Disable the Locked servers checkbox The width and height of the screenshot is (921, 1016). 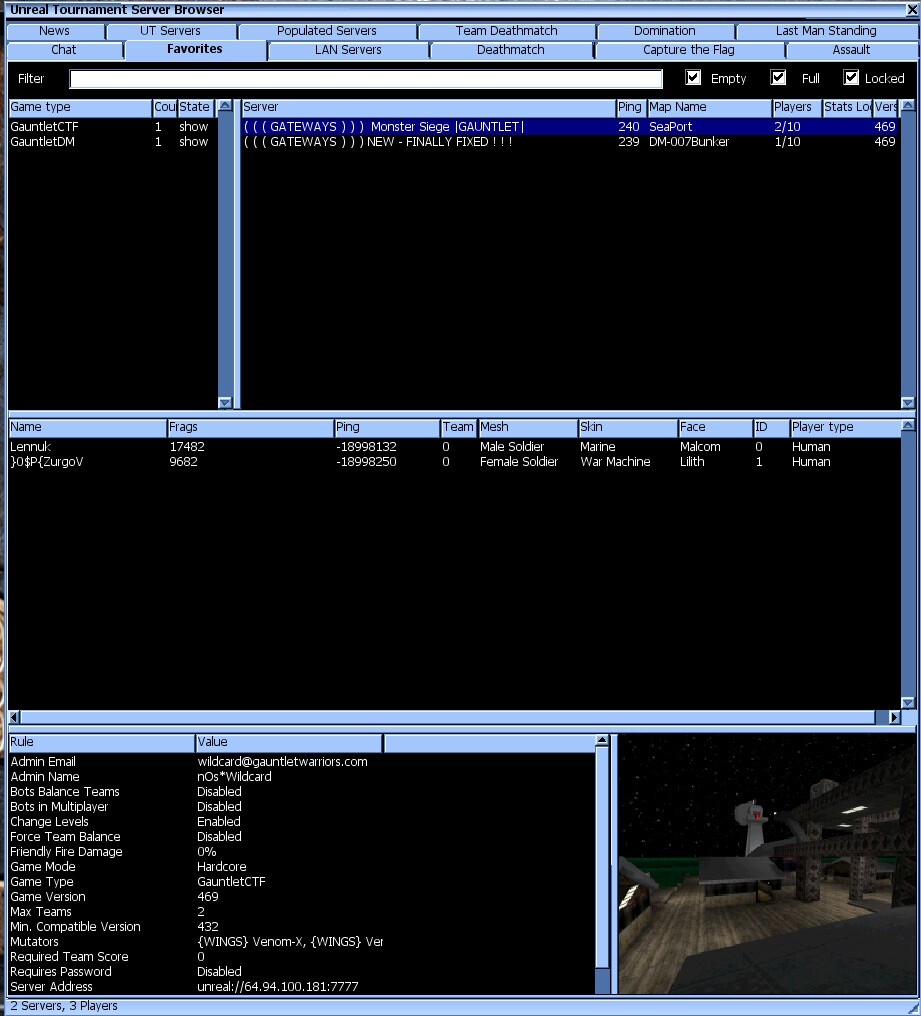[850, 78]
